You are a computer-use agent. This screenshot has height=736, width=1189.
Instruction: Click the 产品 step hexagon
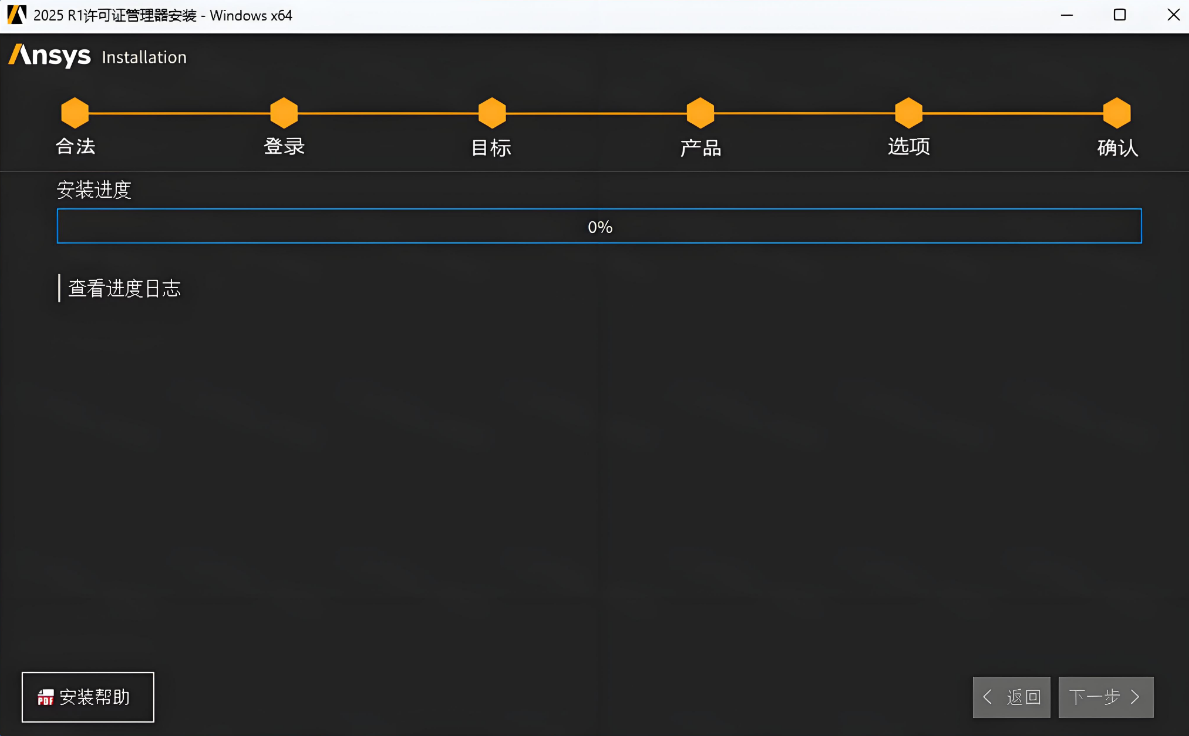[x=700, y=113]
